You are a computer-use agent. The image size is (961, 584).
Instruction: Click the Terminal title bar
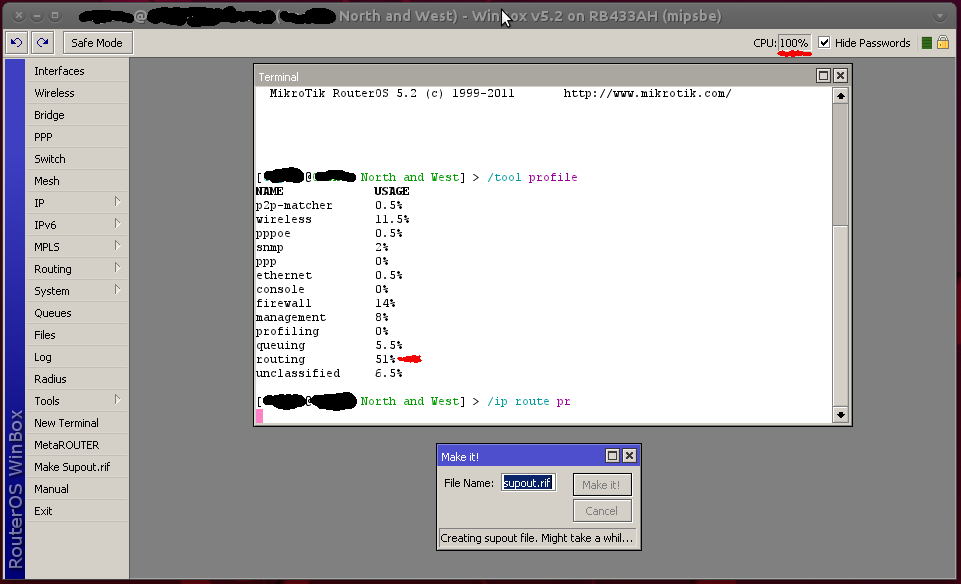[x=533, y=77]
